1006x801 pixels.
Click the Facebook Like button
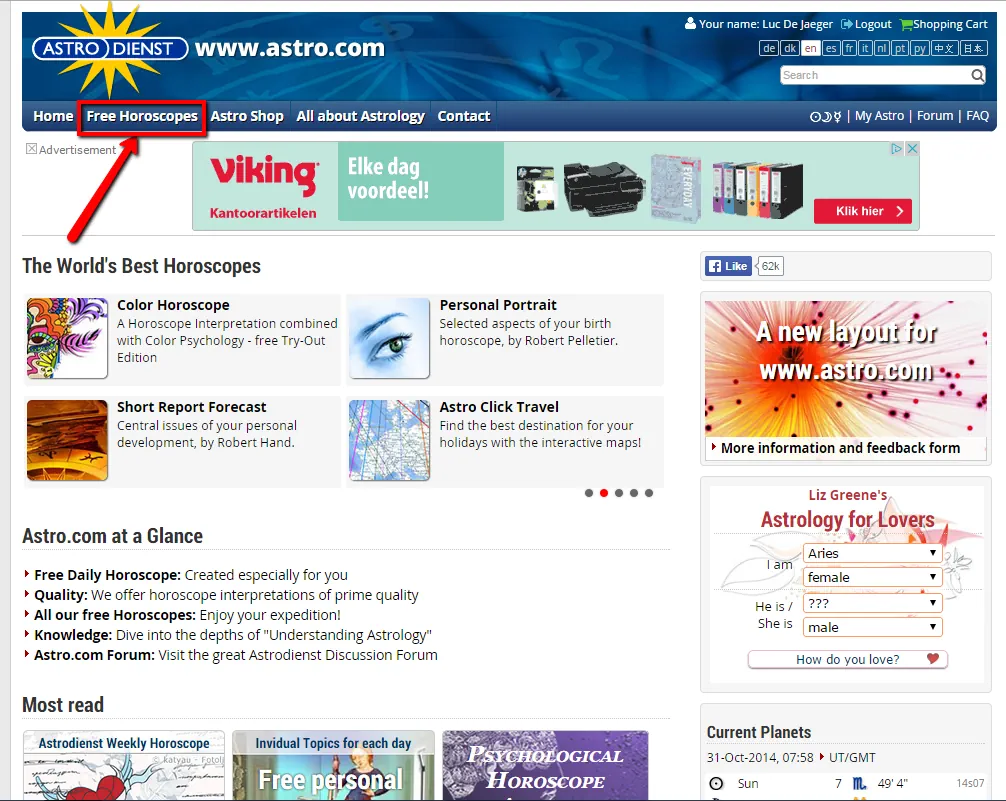[x=728, y=266]
